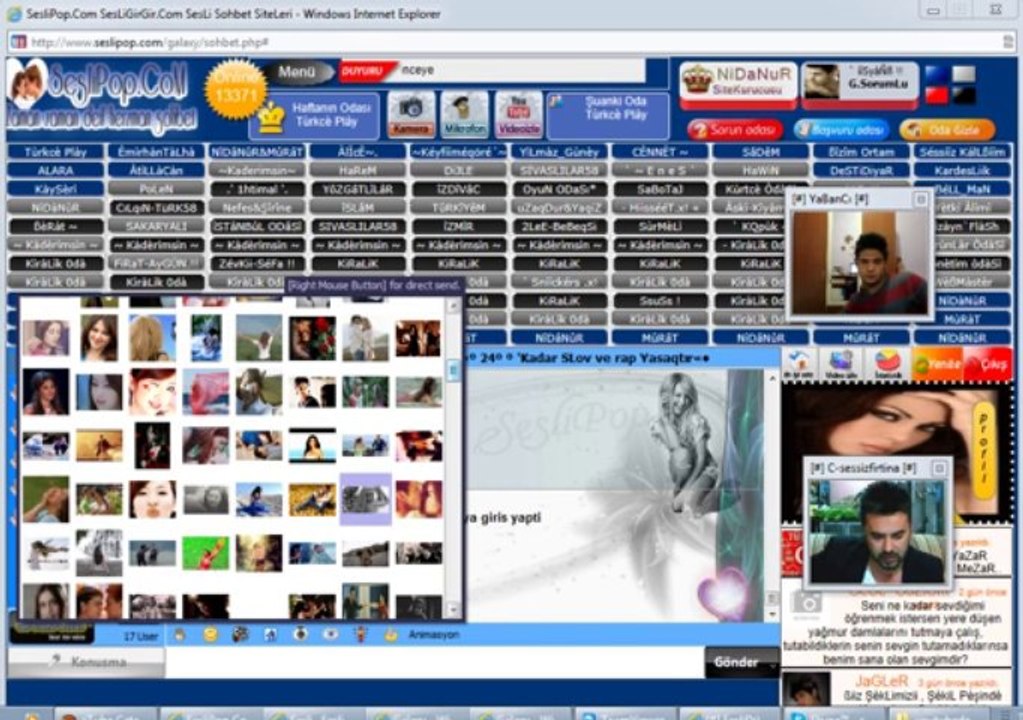
Task: Select the black theme color swatch
Action: click(964, 96)
